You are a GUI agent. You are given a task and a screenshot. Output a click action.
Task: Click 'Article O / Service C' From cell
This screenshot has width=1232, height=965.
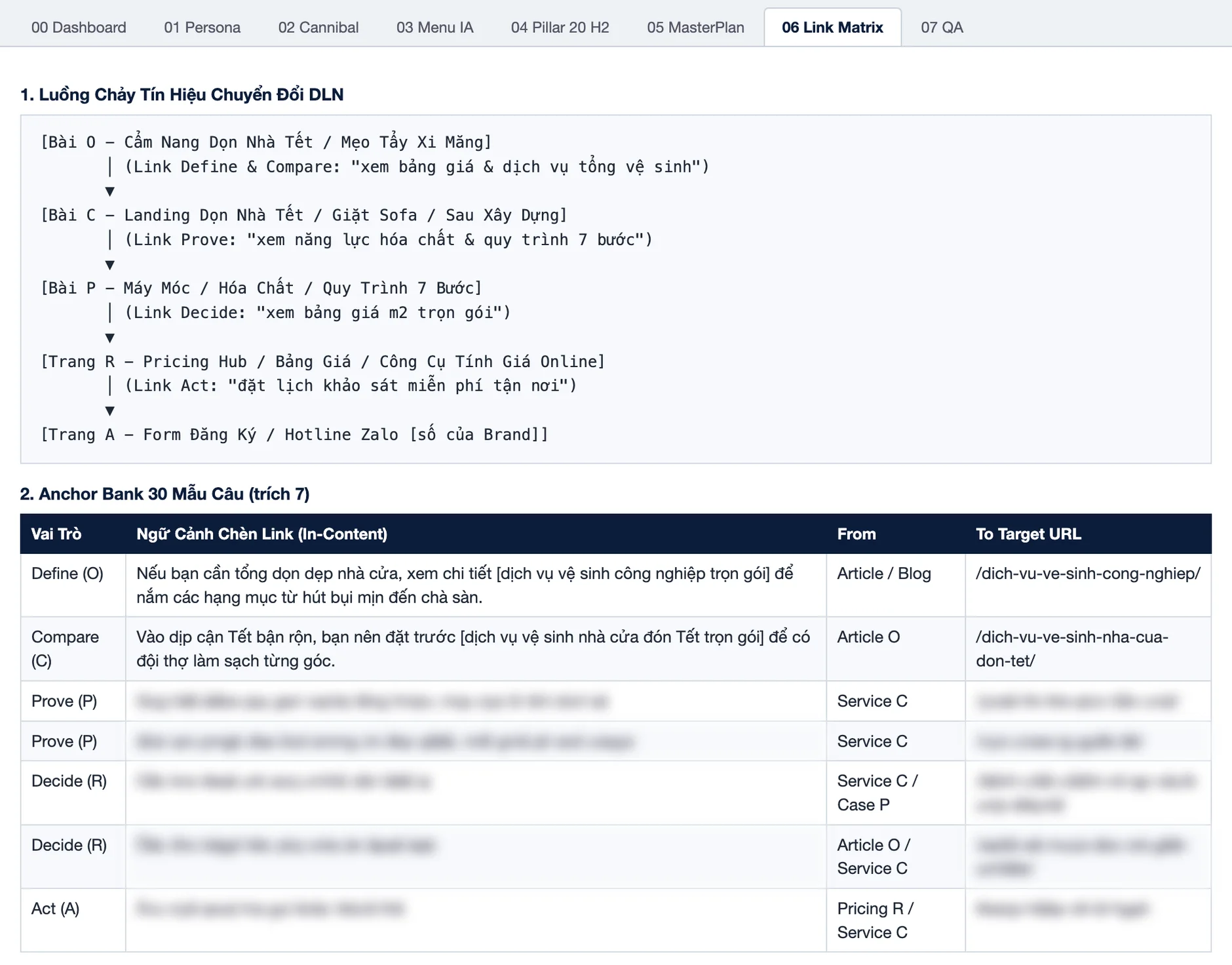point(895,856)
